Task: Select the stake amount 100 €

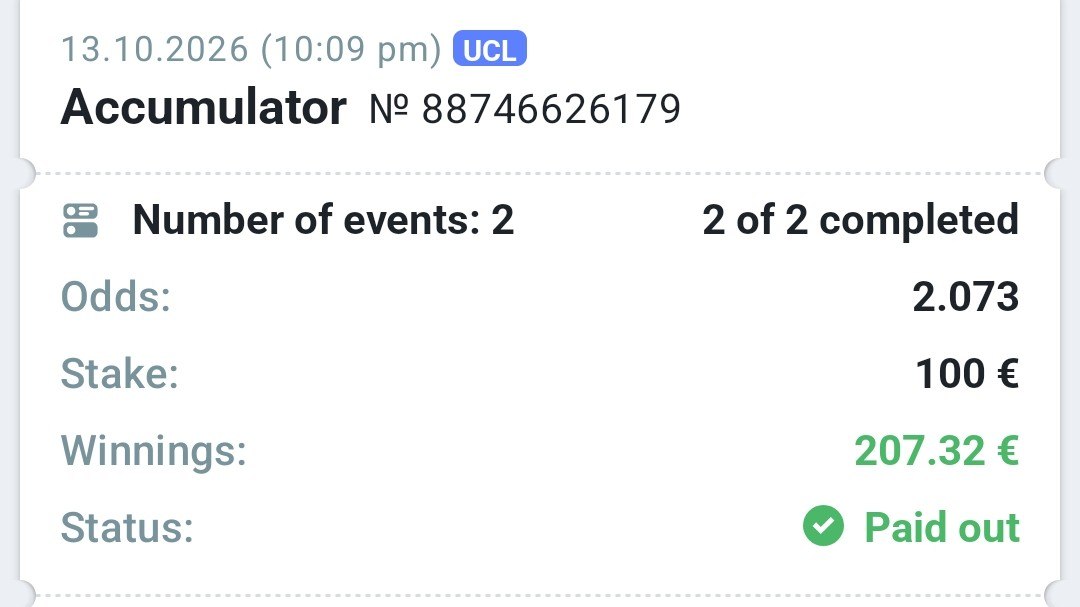Action: pyautogui.click(x=967, y=374)
